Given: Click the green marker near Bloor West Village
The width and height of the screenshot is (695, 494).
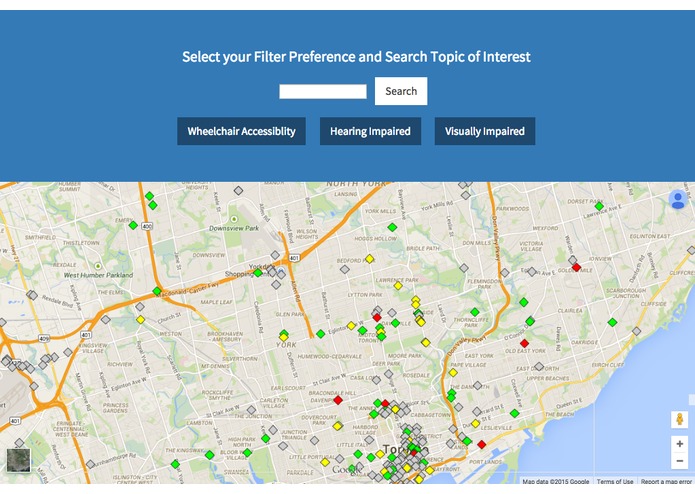Looking at the screenshot, I should point(247,452).
